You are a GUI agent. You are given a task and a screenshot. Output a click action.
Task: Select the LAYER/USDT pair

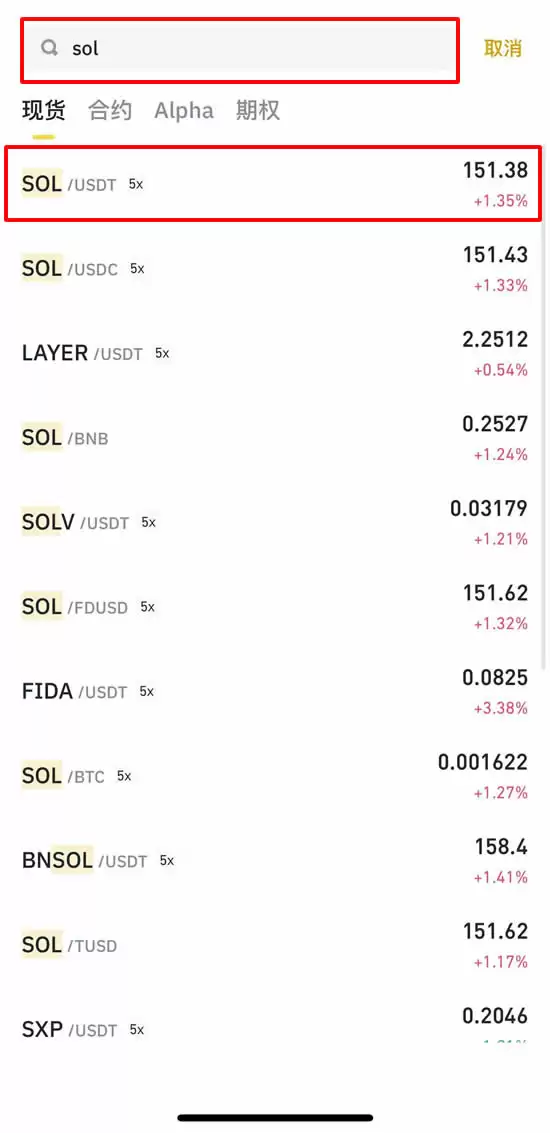[275, 353]
